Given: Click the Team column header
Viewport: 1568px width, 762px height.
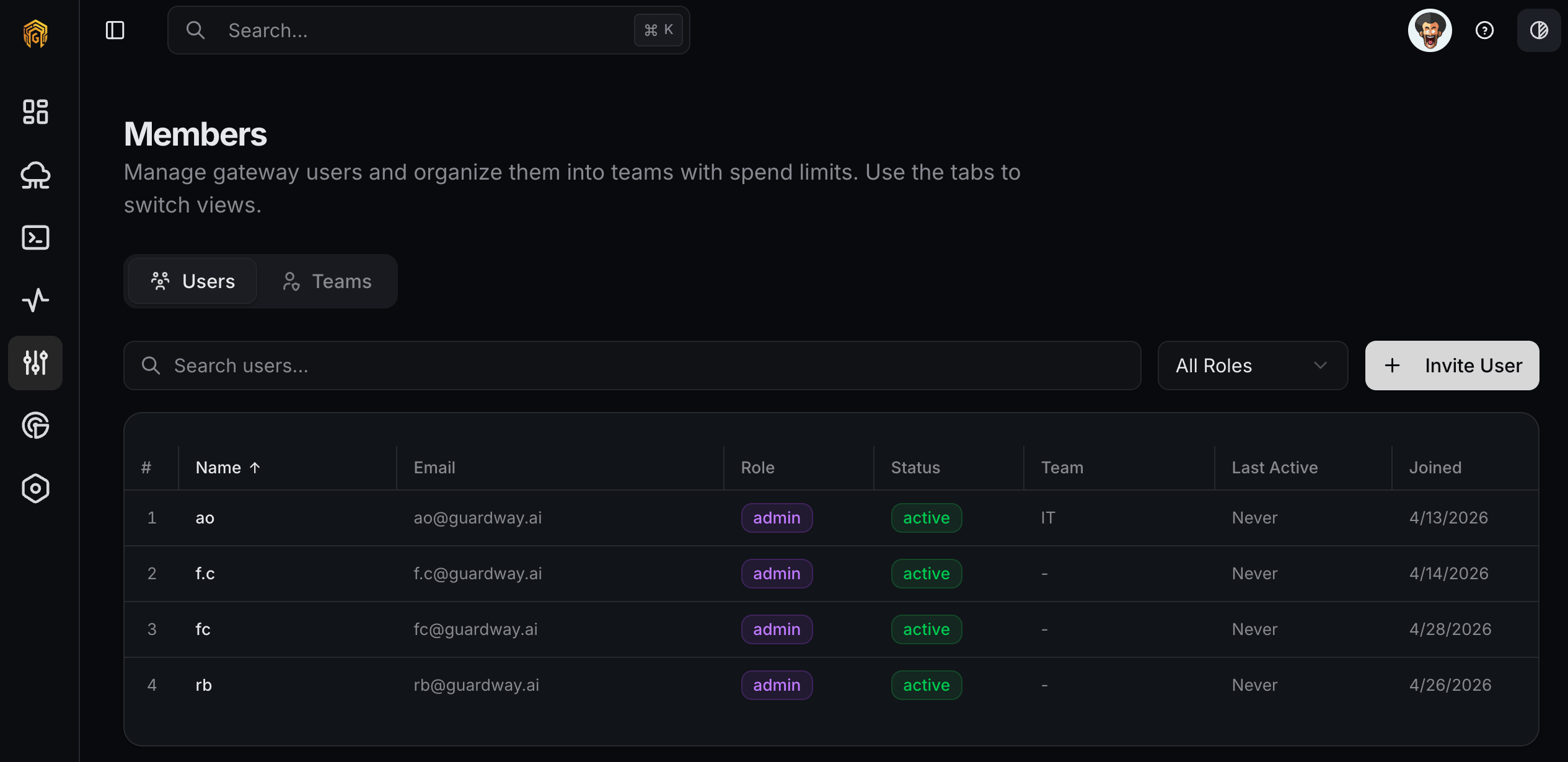Looking at the screenshot, I should coord(1062,468).
